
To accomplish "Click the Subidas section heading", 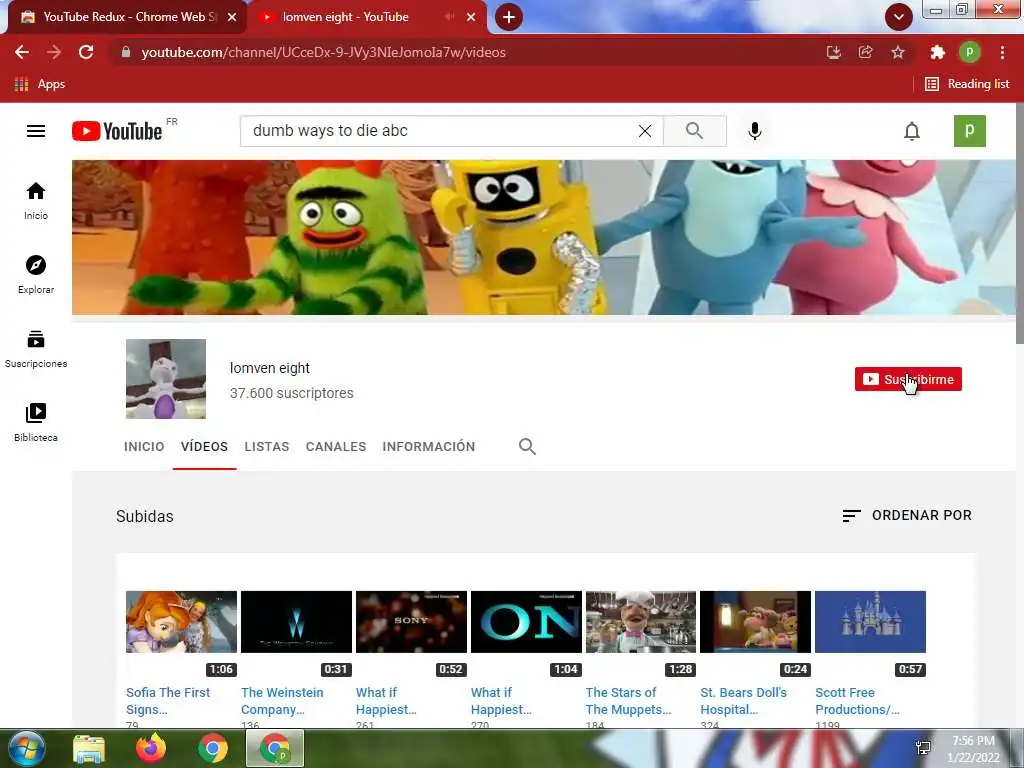I will pyautogui.click(x=144, y=517).
